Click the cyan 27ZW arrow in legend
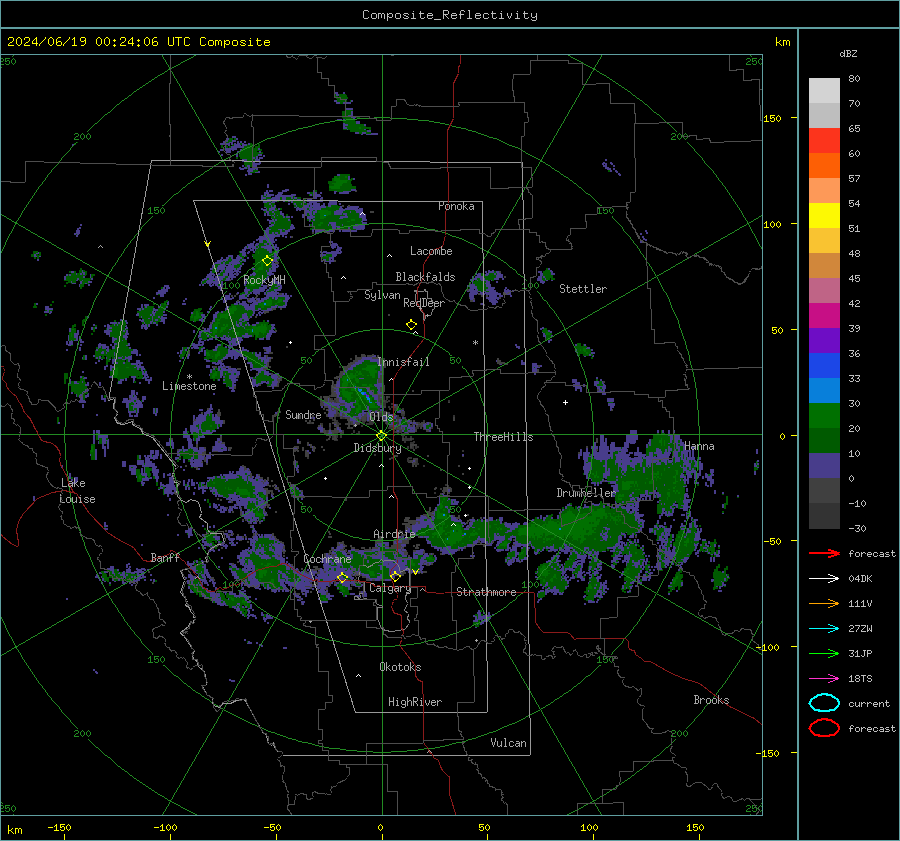900x841 pixels. pyautogui.click(x=824, y=628)
